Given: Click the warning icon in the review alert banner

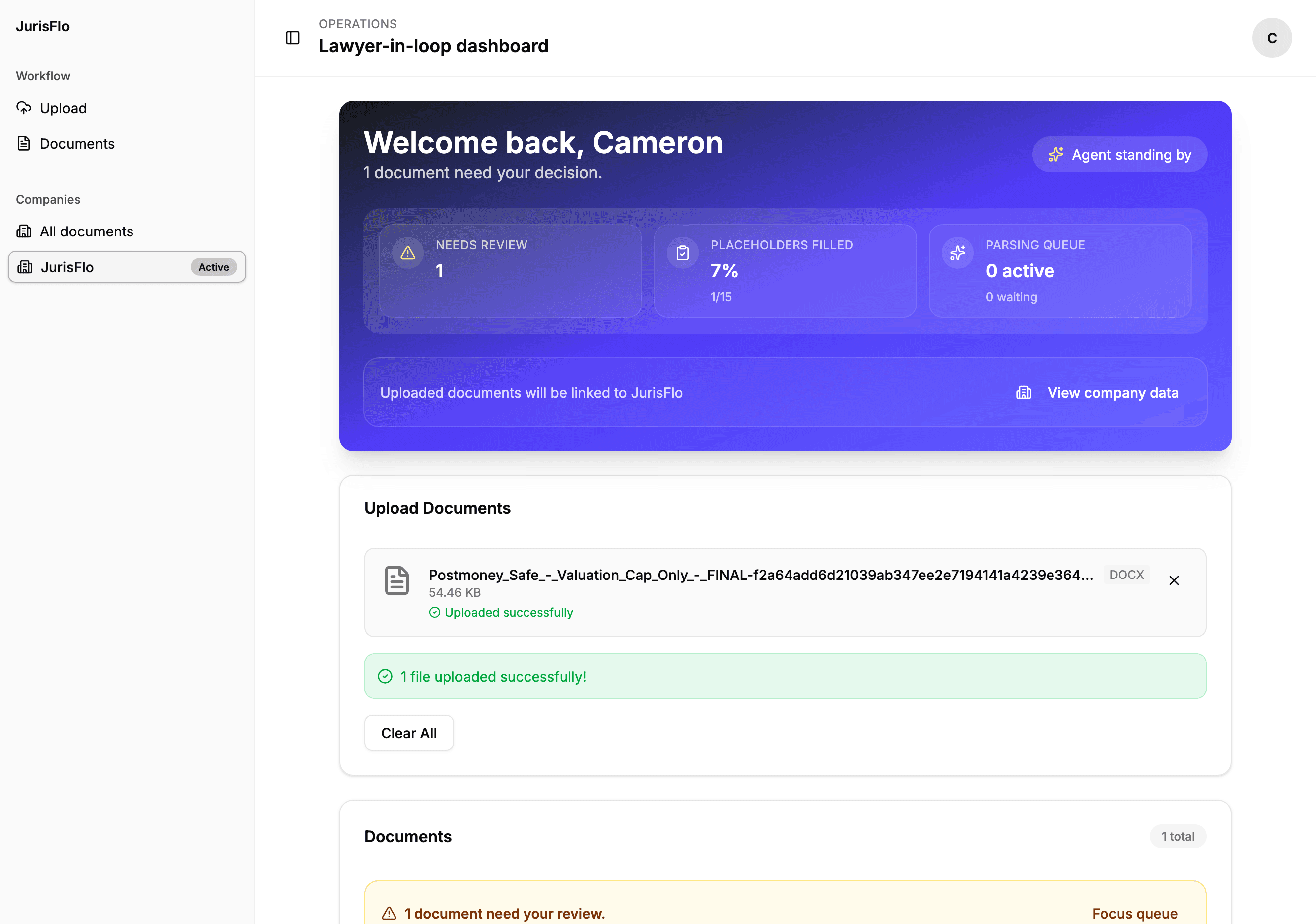Looking at the screenshot, I should coord(389,913).
